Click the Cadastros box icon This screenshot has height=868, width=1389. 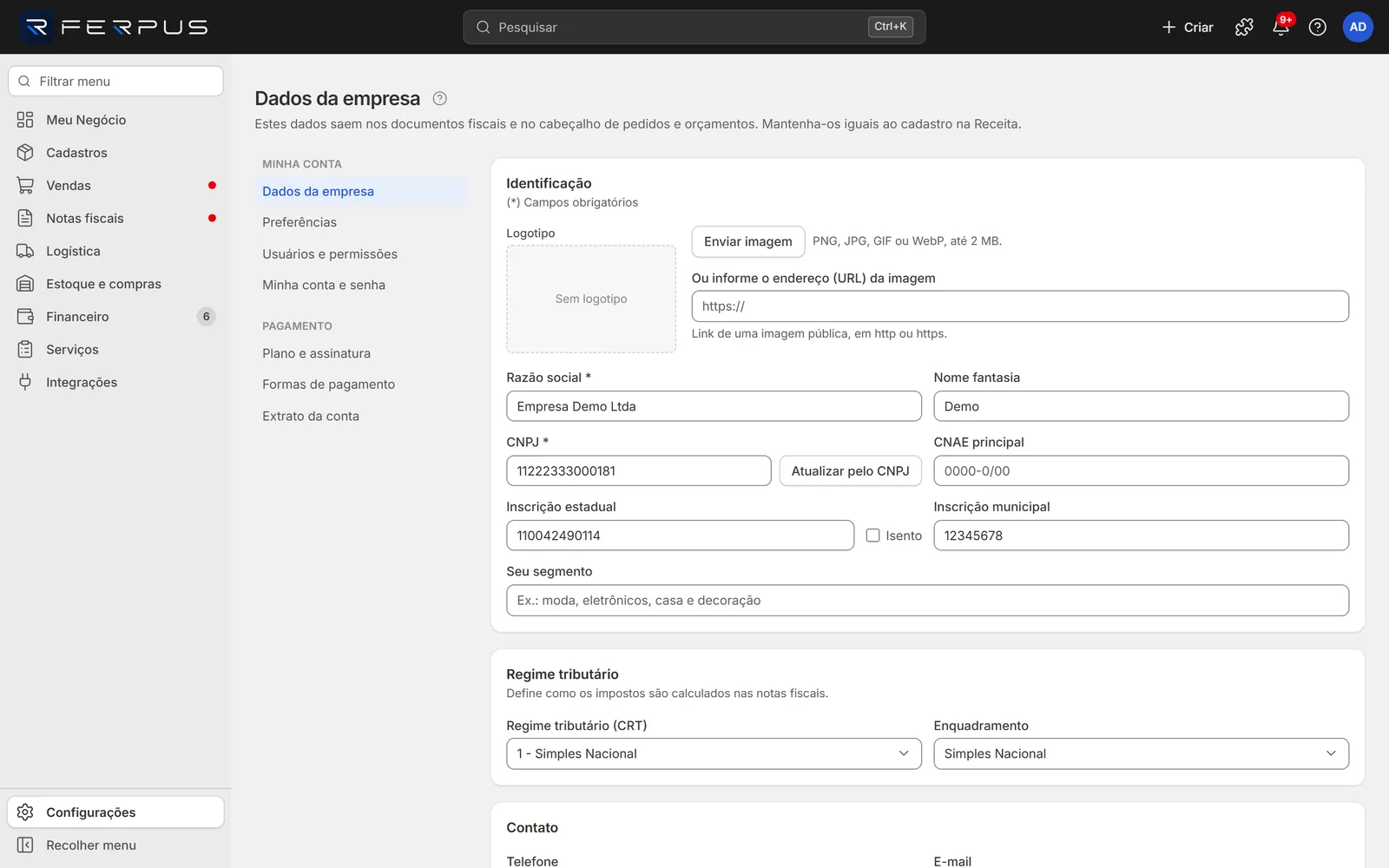(x=25, y=153)
